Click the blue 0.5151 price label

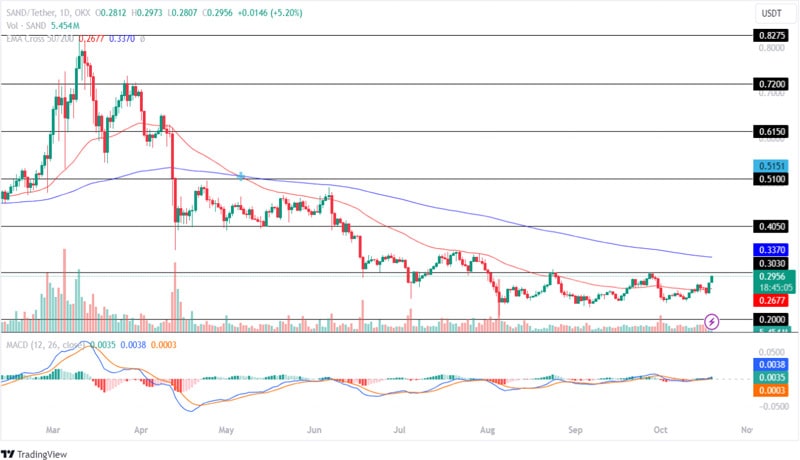pyautogui.click(x=770, y=166)
